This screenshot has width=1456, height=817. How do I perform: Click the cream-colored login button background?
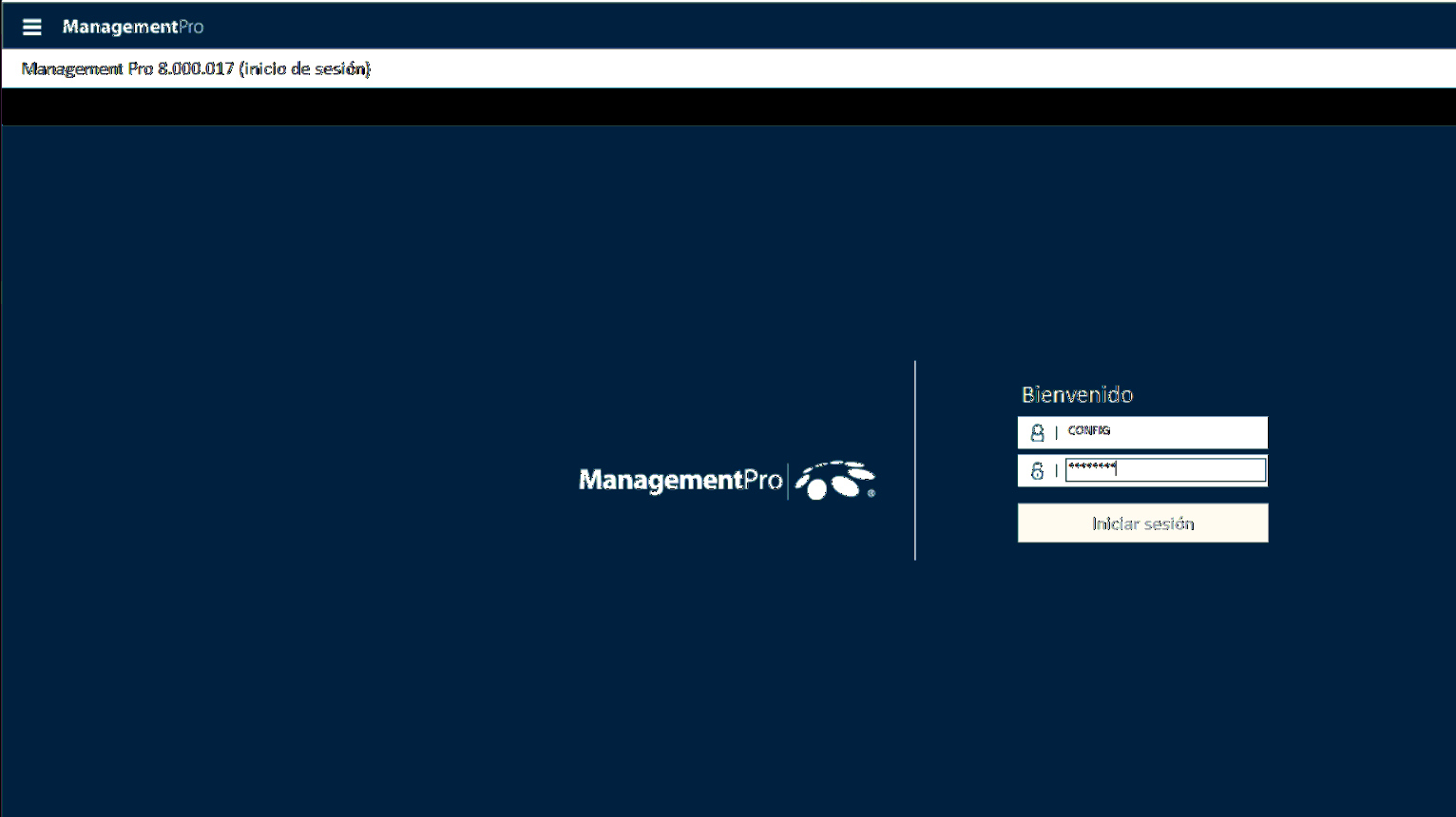[x=1142, y=522]
